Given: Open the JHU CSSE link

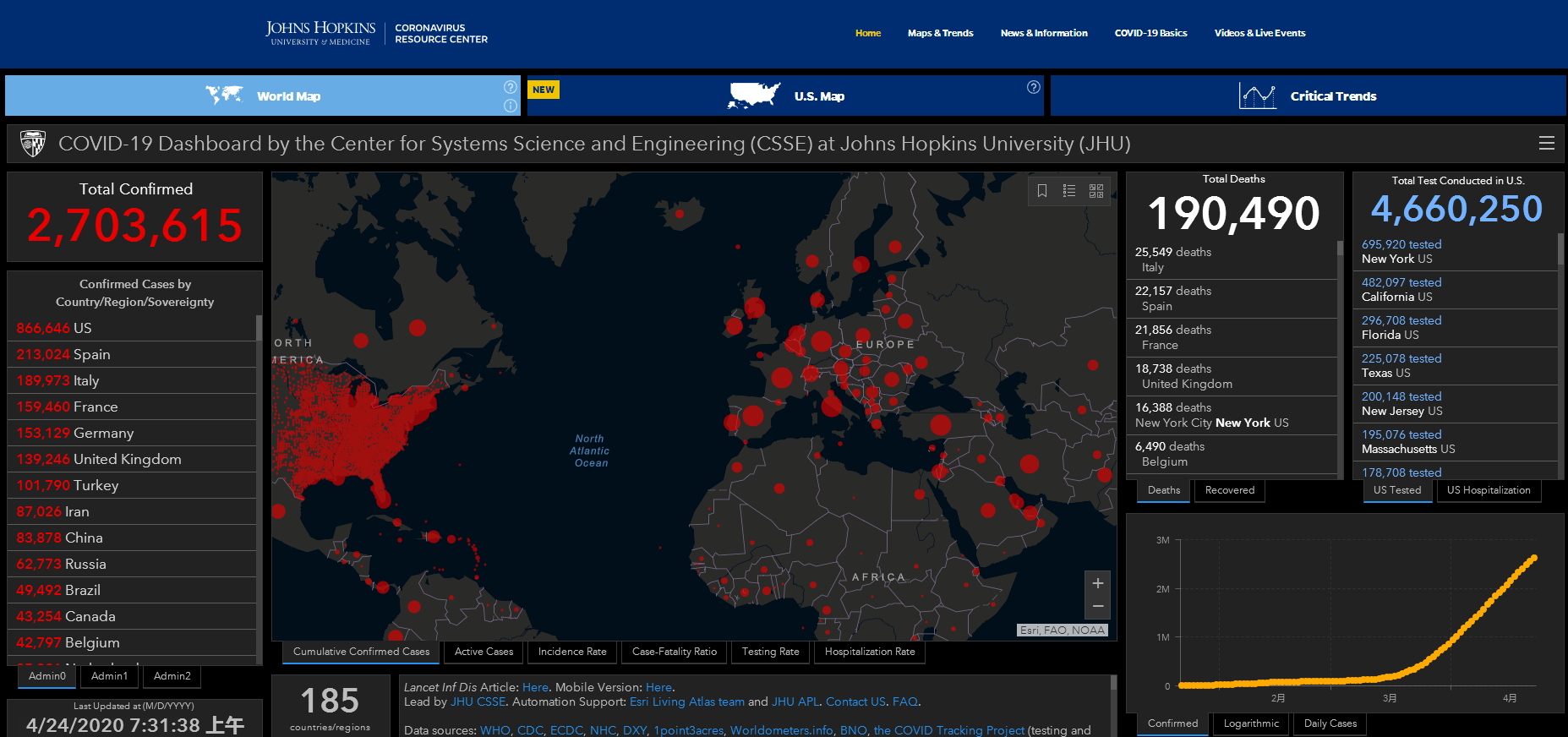Looking at the screenshot, I should click(478, 702).
